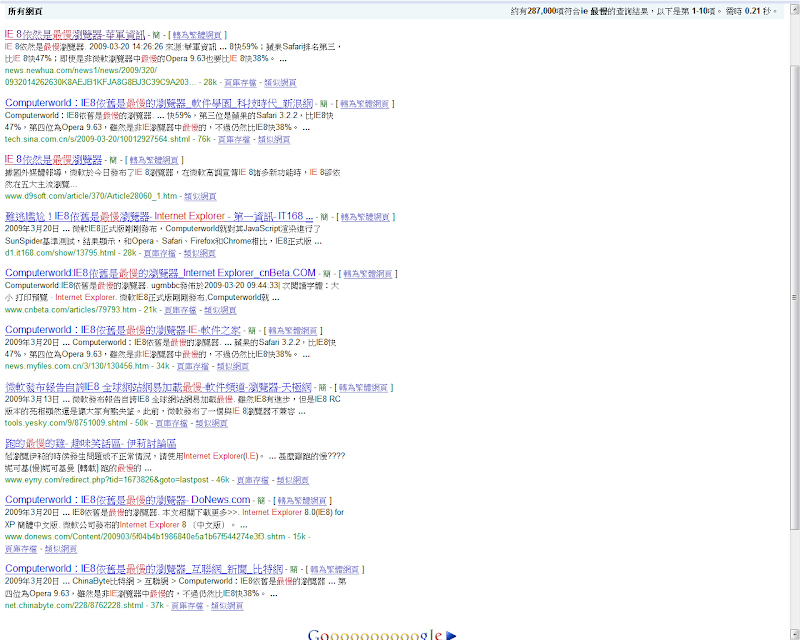Open cached page (頁庫存檔) for tech.sina.com.cn result
800x640 pixels.
click(x=234, y=139)
